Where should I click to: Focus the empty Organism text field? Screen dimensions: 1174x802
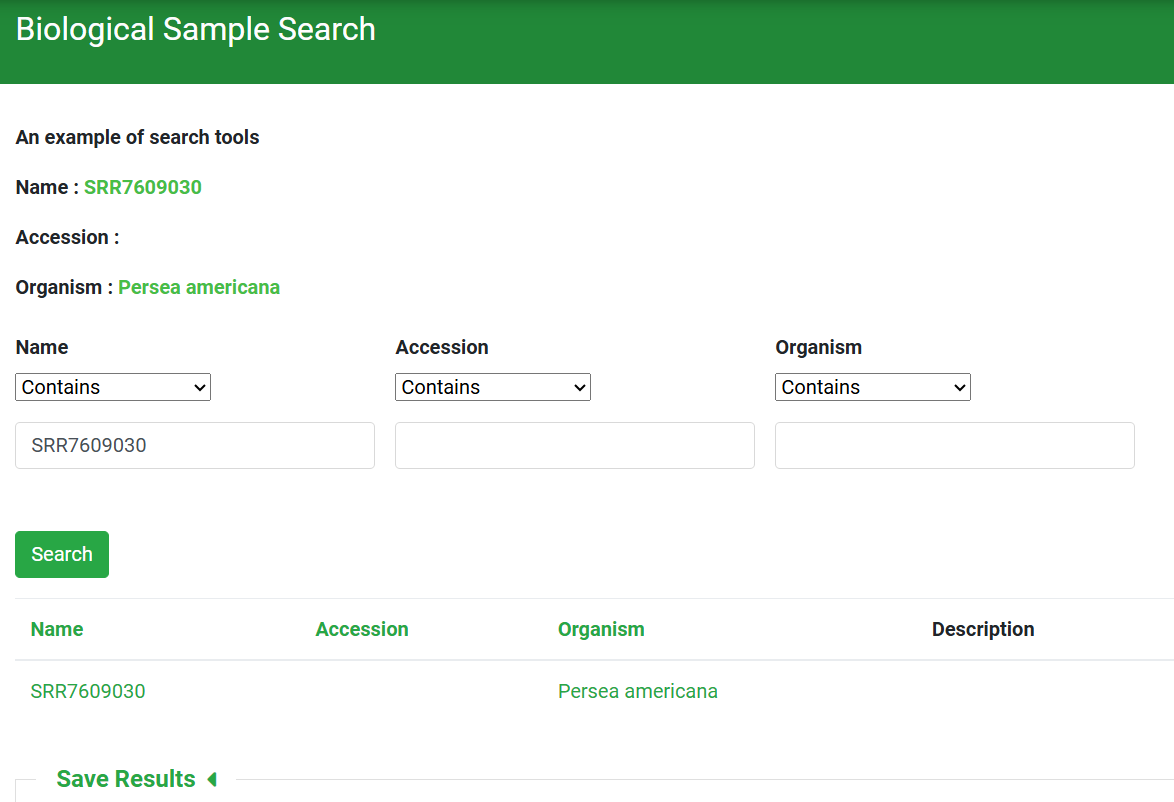pyautogui.click(x=955, y=445)
